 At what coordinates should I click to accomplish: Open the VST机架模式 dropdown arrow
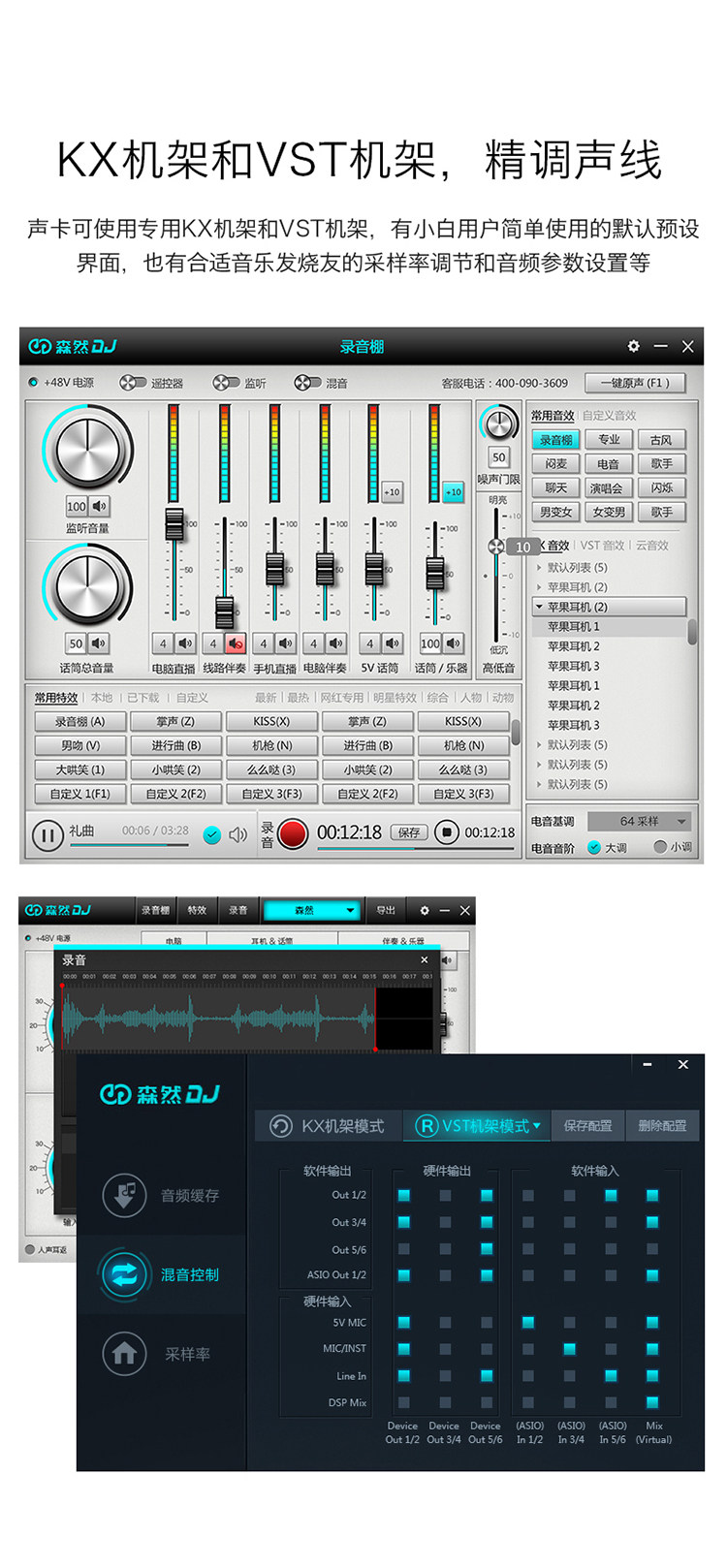click(537, 1126)
